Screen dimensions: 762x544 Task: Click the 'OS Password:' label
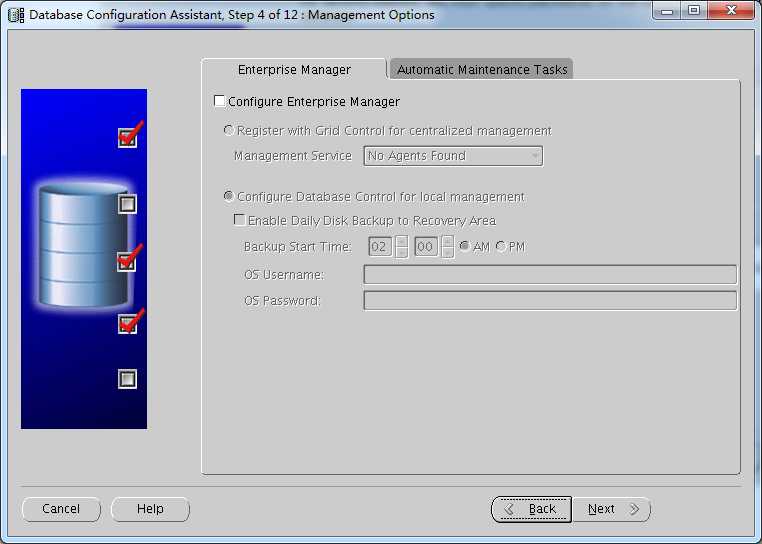coord(282,301)
